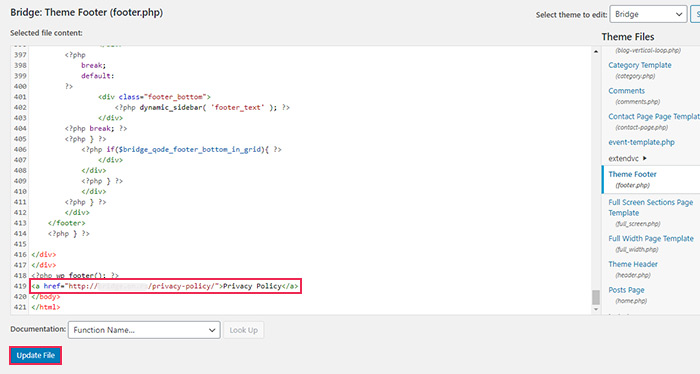Open Full Screen Sections Page Template

pos(650,208)
